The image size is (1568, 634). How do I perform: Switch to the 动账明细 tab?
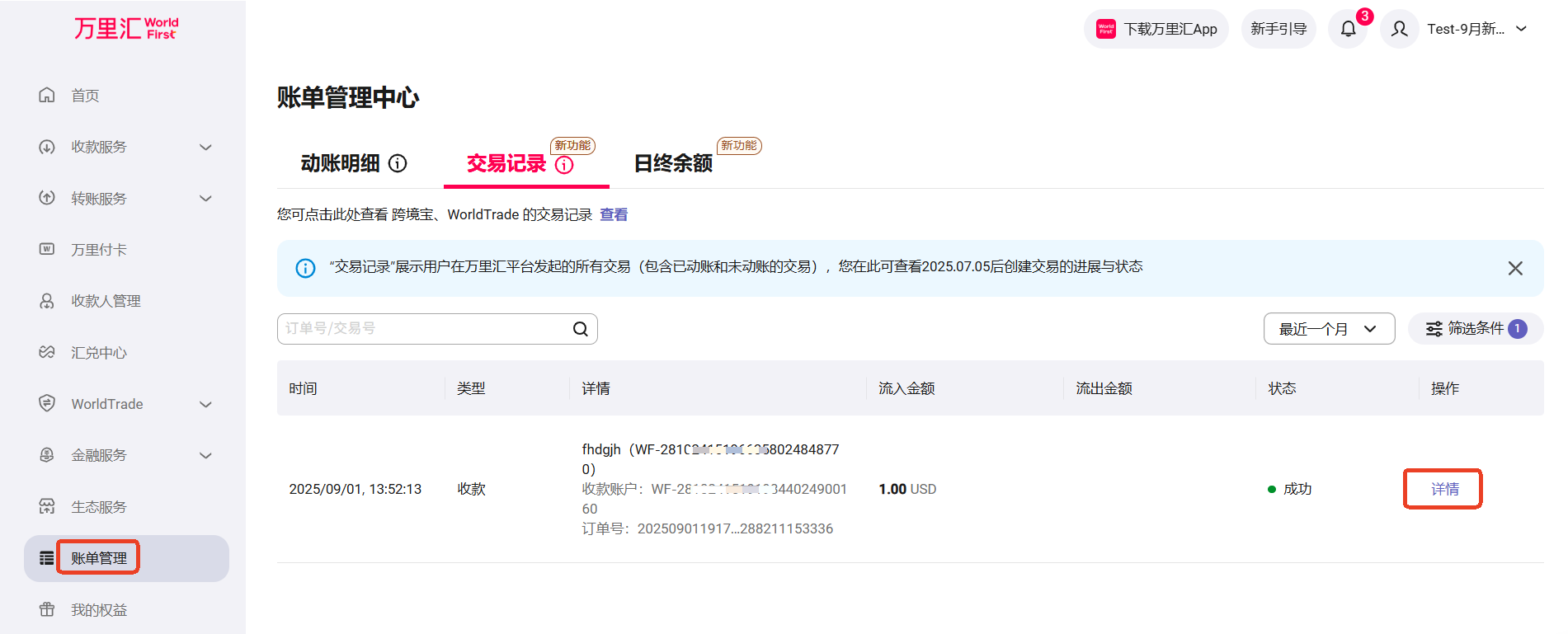tap(340, 163)
